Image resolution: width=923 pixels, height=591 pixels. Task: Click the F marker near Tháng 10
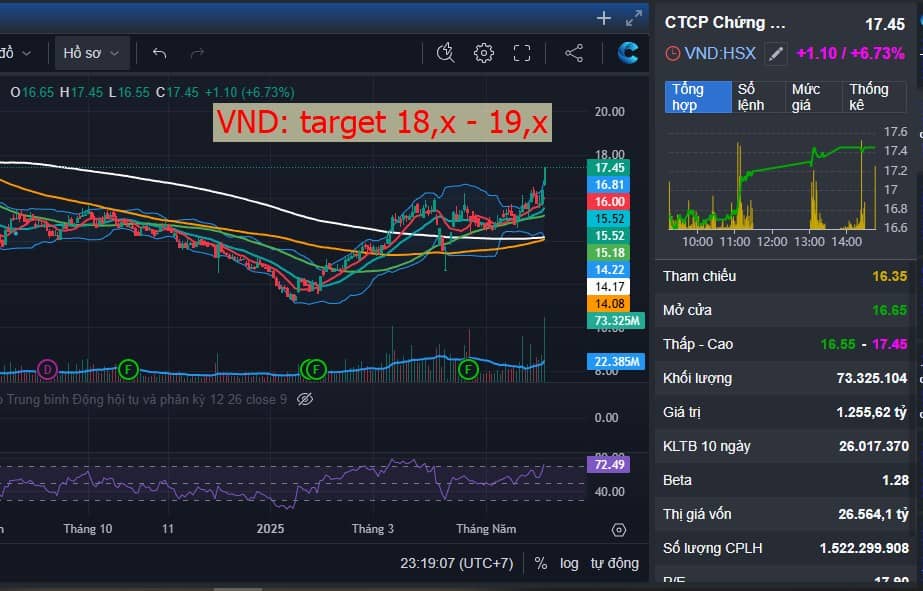(128, 370)
